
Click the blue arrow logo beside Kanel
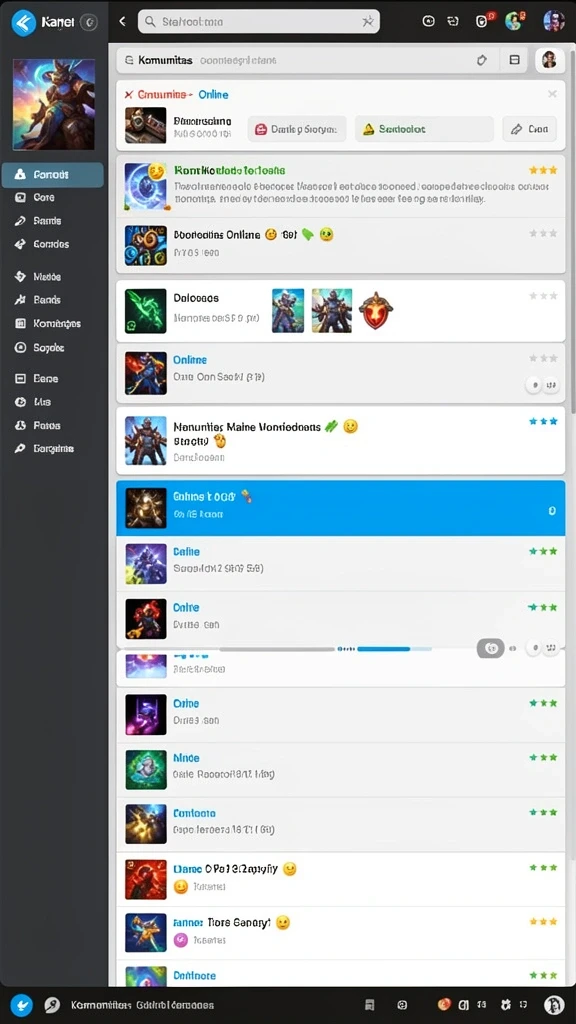click(24, 23)
